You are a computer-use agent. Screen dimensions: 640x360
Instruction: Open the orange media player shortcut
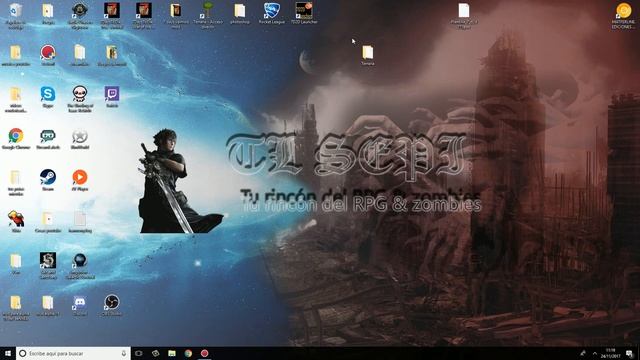coord(80,177)
